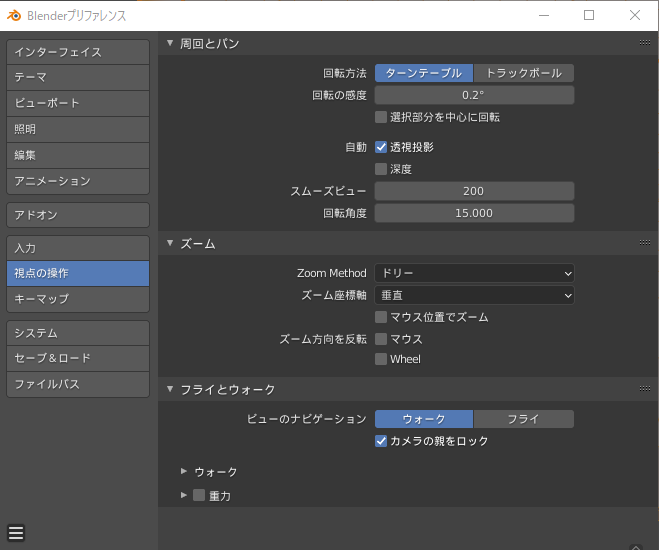The image size is (659, 550).
Task: Switch view navigation to ウォーク
Action: point(424,419)
